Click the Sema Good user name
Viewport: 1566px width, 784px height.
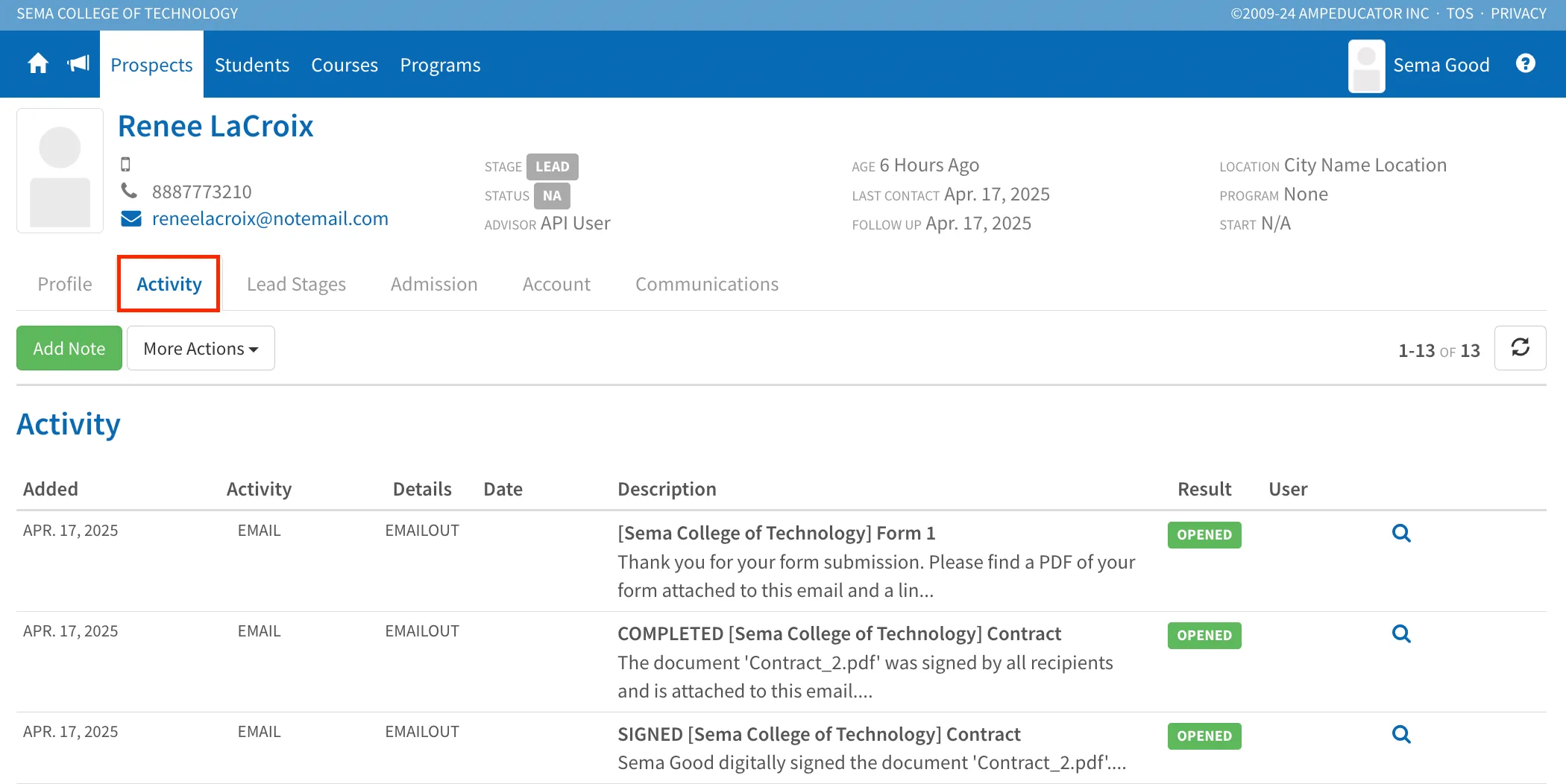tap(1441, 65)
